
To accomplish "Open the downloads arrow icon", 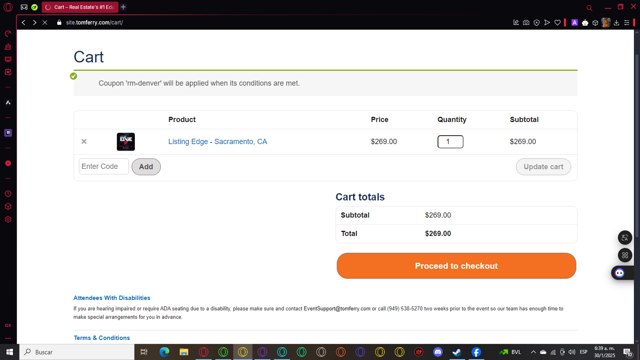I will click(616, 22).
